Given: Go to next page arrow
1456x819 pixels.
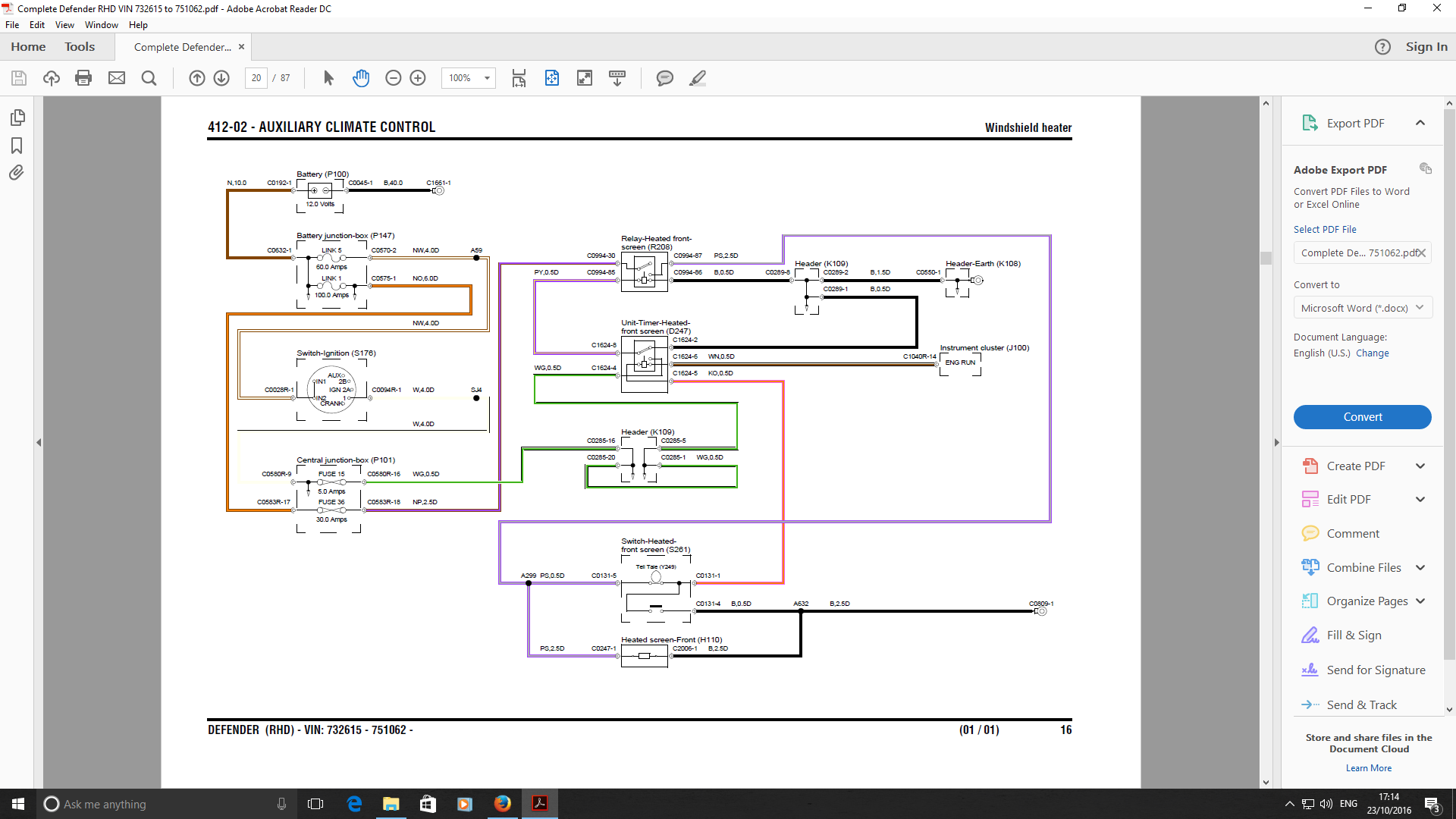Looking at the screenshot, I should click(221, 78).
